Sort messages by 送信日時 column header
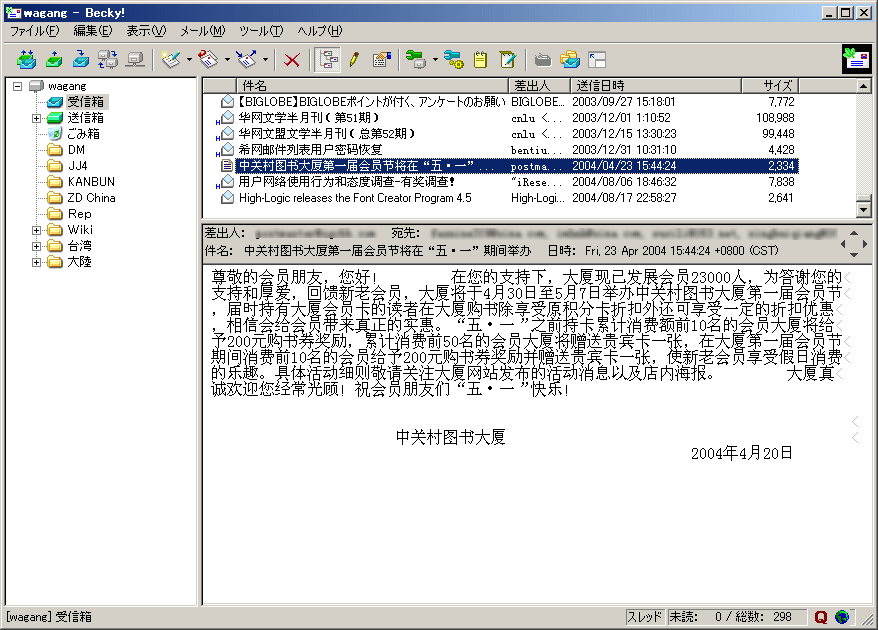 click(x=655, y=85)
